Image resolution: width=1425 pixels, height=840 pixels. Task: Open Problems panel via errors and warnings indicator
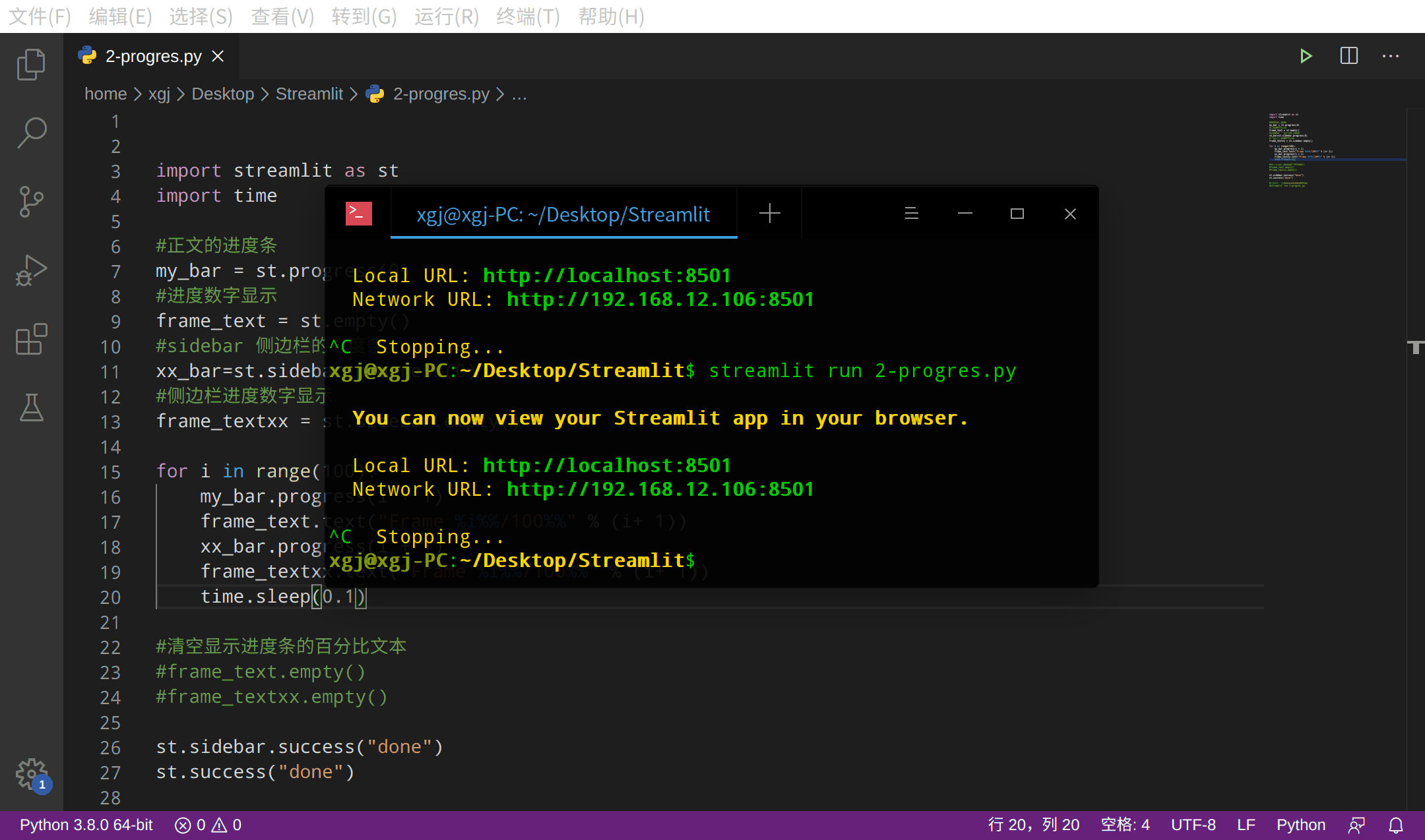(x=208, y=825)
